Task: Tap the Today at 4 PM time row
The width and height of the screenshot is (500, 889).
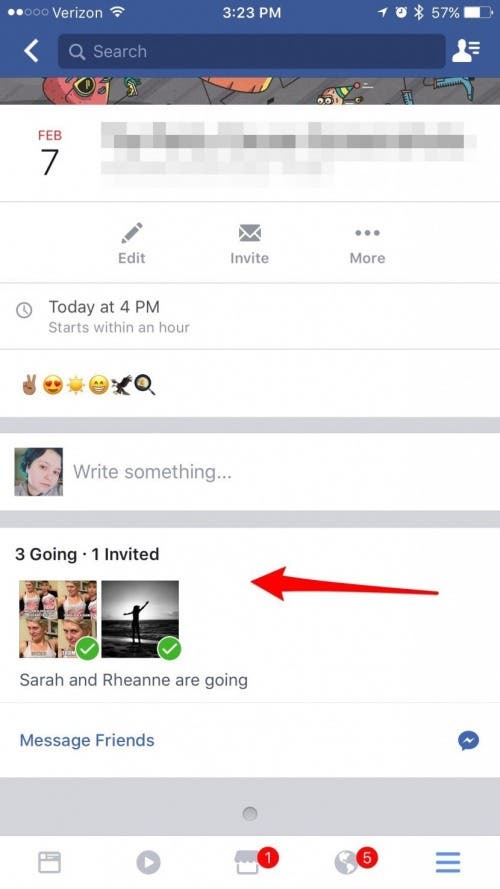Action: click(250, 316)
